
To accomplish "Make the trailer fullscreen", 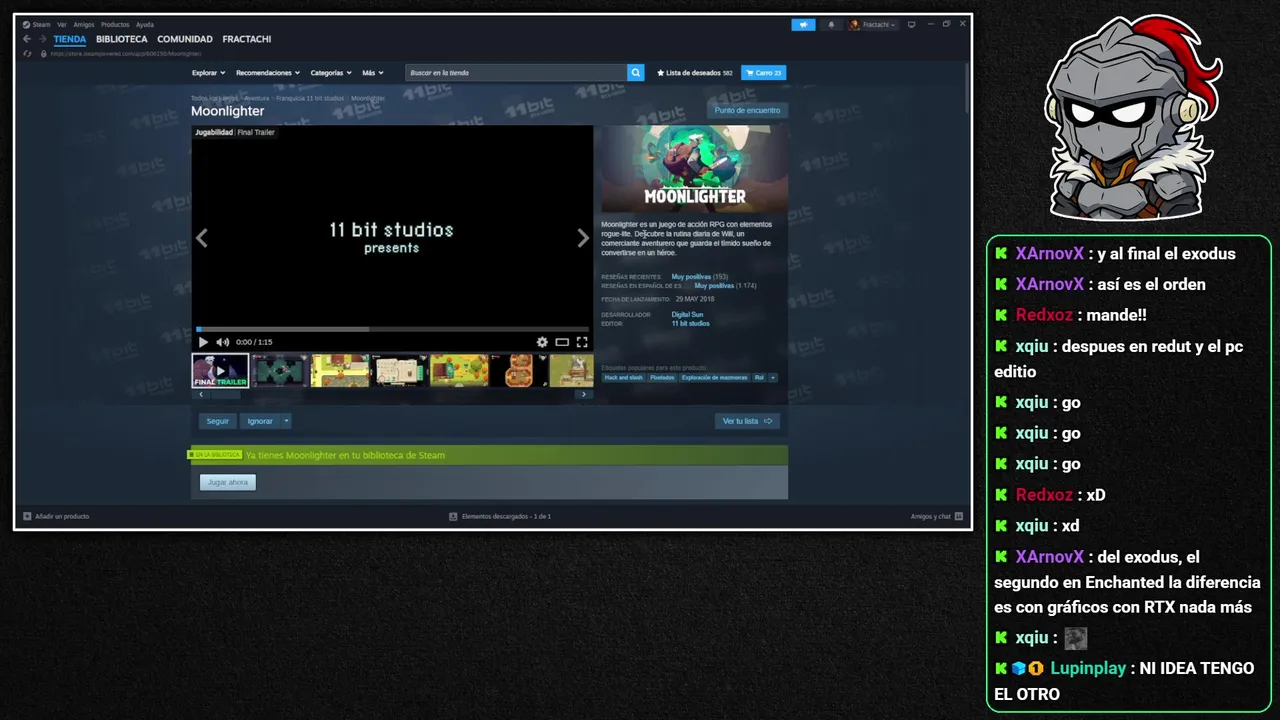I will coord(582,342).
